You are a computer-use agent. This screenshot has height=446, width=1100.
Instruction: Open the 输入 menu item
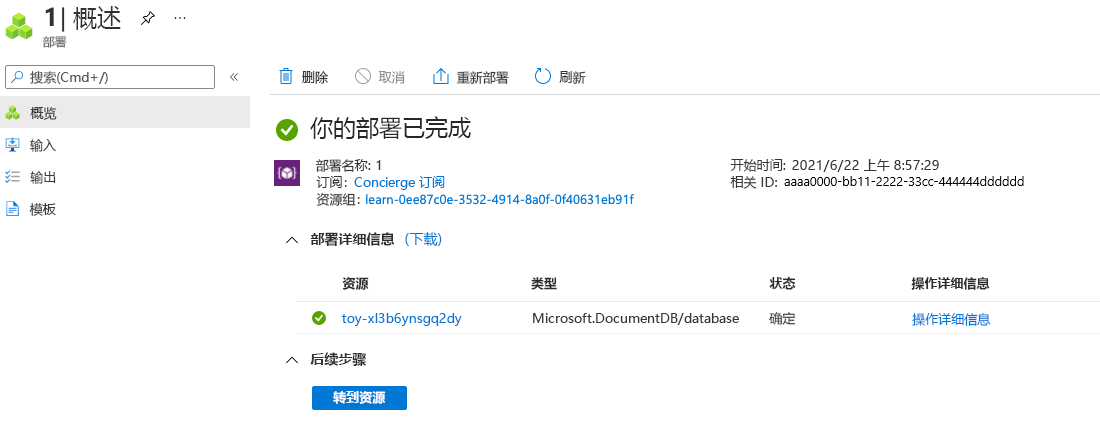click(125, 145)
